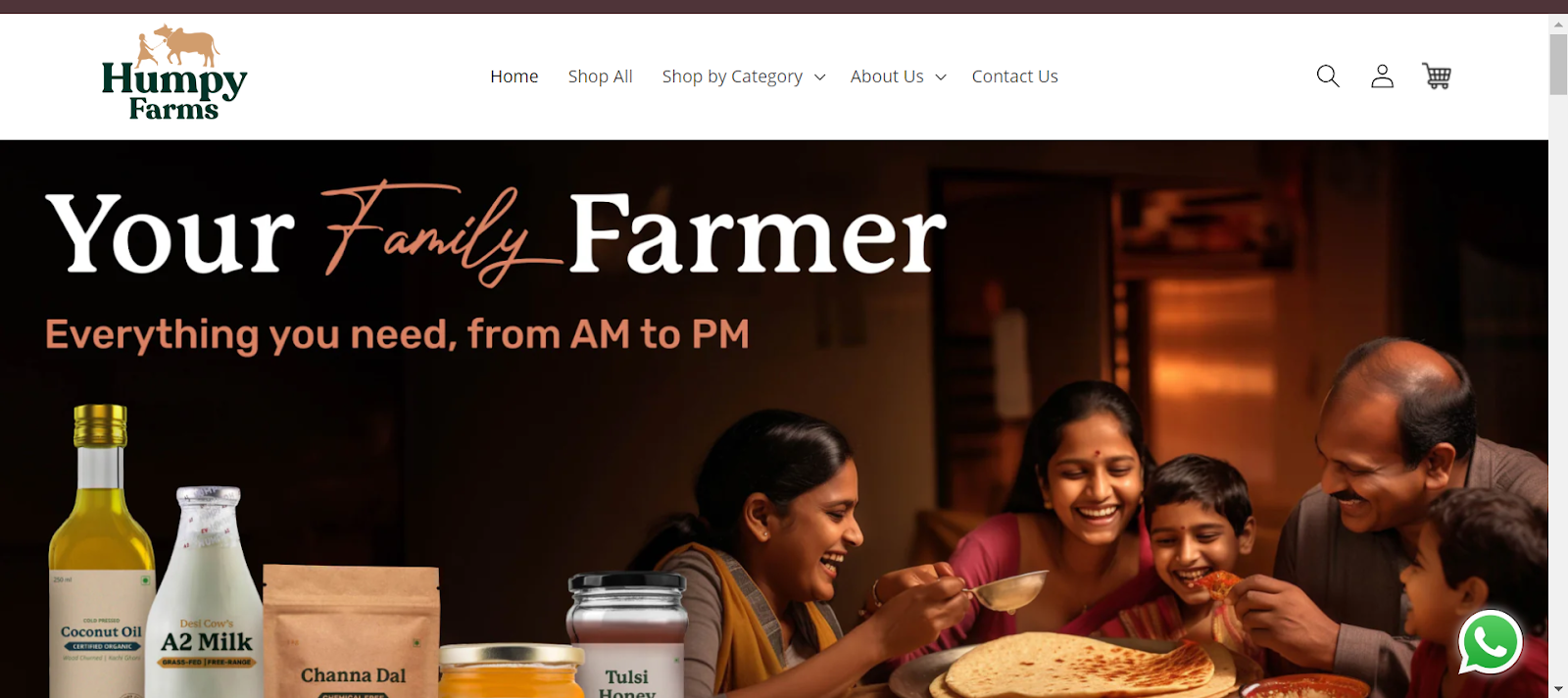The image size is (1568, 698).
Task: Click the page scrollbar thumb
Action: (x=1558, y=65)
